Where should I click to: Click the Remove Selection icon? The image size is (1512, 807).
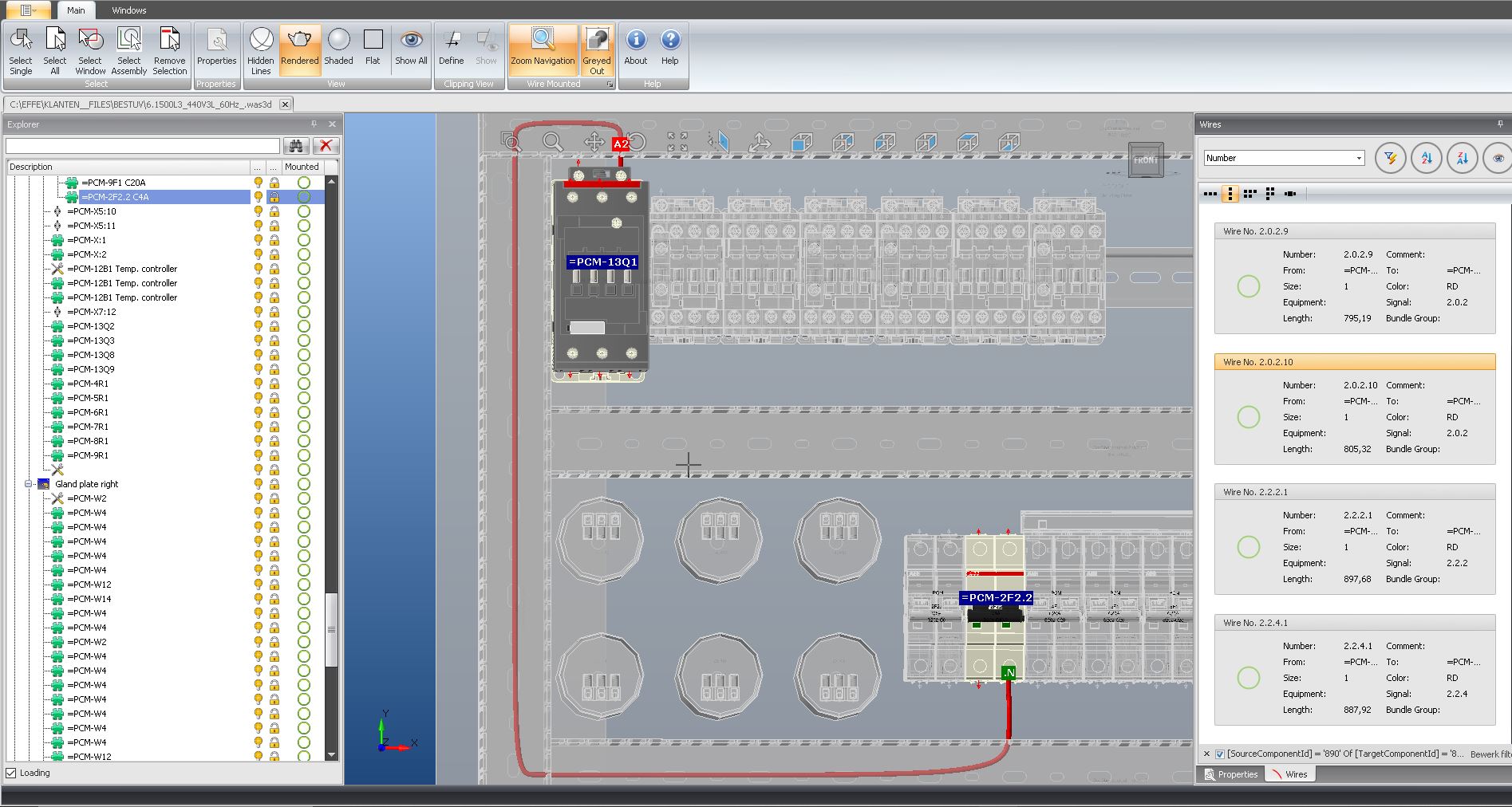point(169,51)
